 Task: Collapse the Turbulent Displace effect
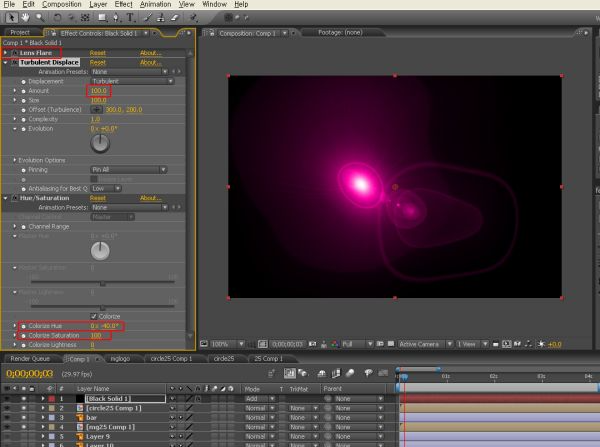(x=5, y=62)
